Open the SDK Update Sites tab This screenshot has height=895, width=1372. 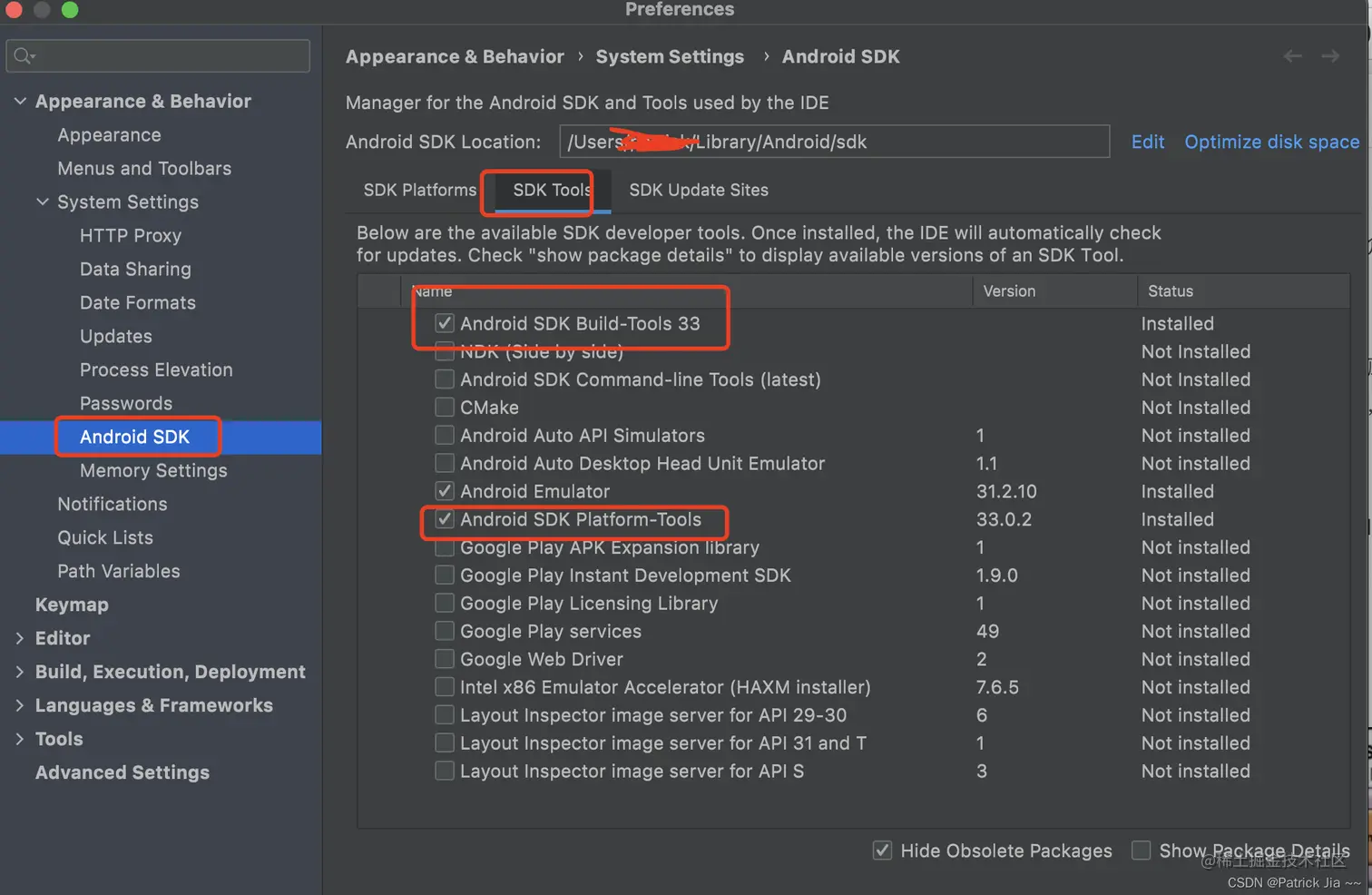(698, 190)
